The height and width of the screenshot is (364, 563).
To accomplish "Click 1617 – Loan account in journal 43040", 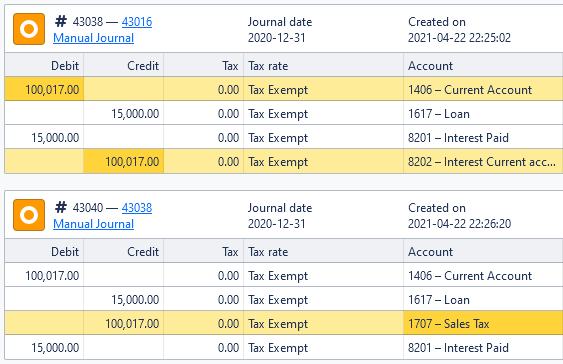I will click(x=439, y=300).
